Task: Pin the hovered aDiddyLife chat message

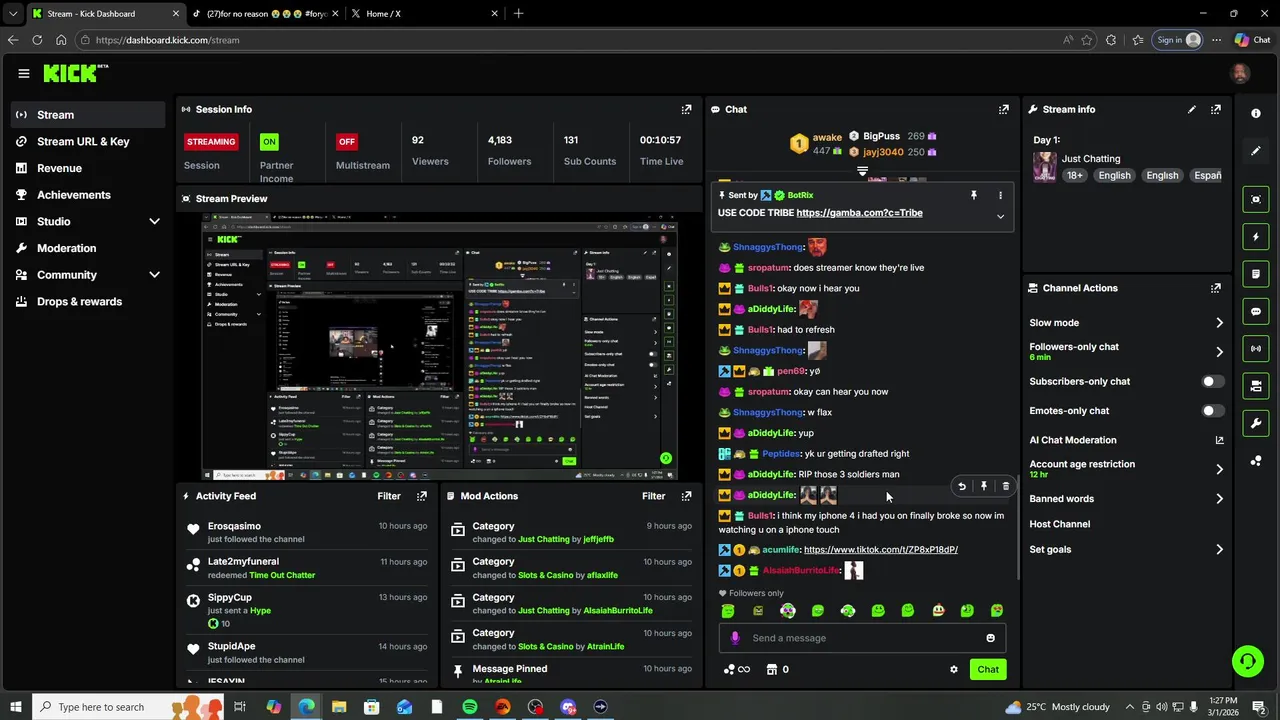Action: [984, 486]
